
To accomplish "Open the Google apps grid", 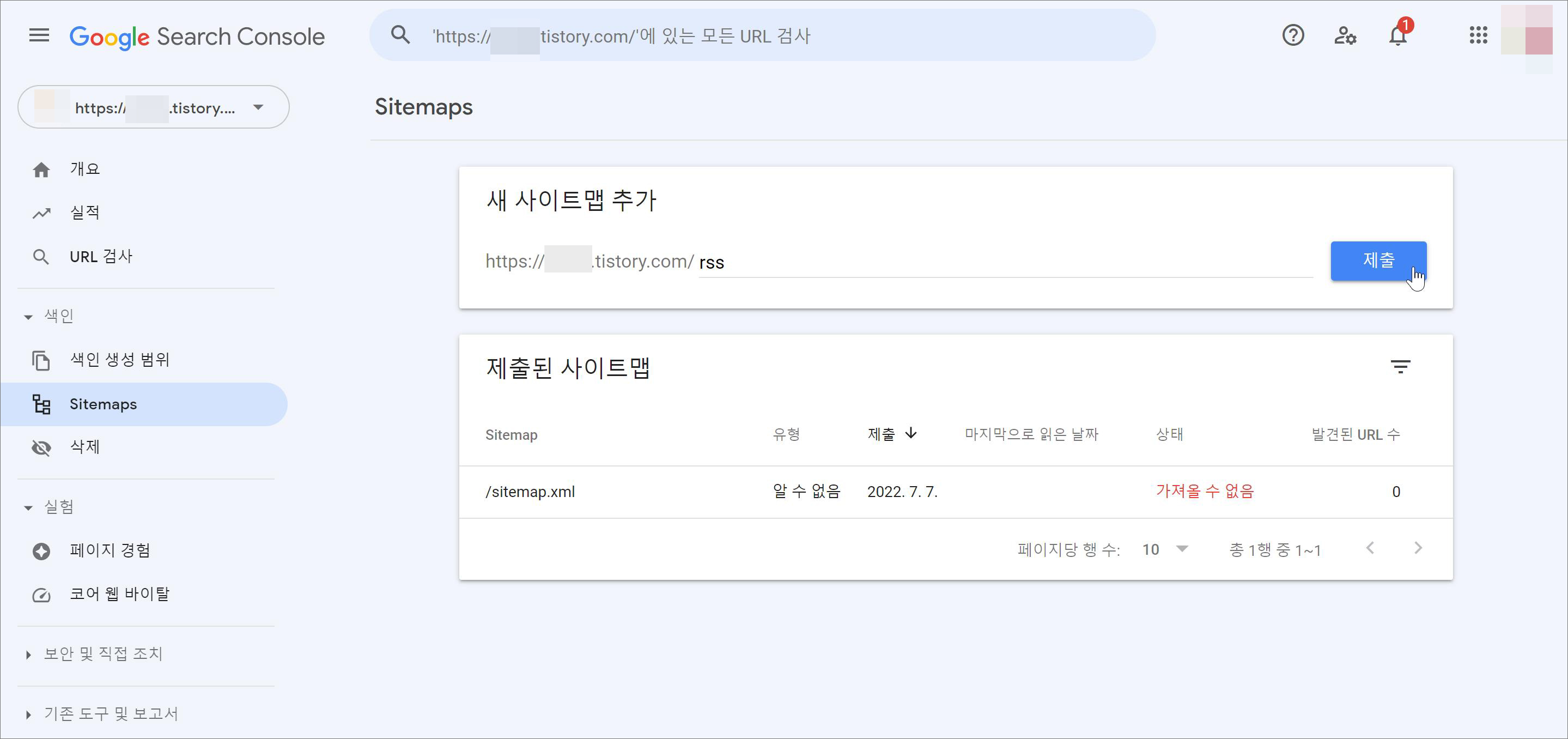I will [1478, 35].
